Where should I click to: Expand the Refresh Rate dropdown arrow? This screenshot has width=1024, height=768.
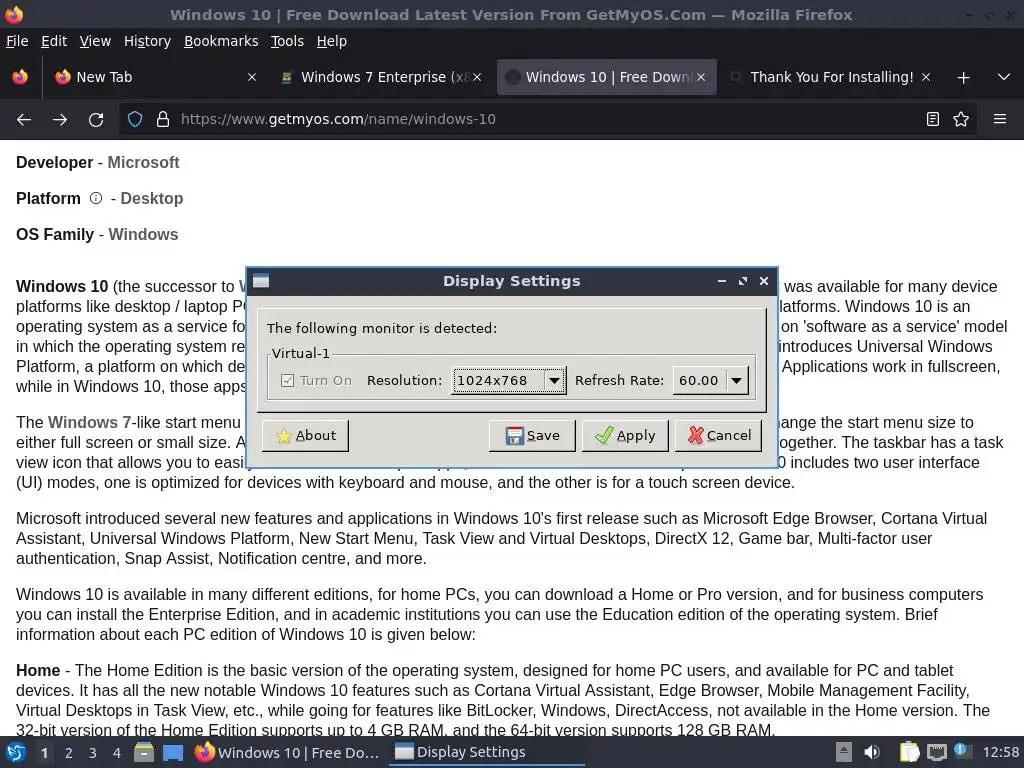pos(736,380)
